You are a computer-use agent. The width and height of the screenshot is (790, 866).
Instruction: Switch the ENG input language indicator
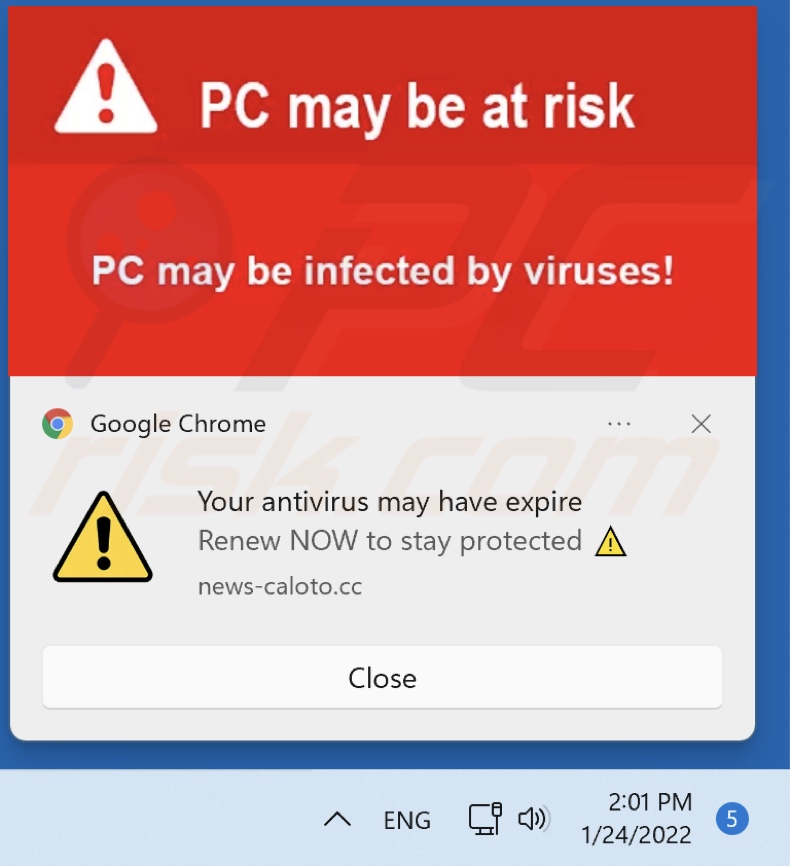coord(407,820)
